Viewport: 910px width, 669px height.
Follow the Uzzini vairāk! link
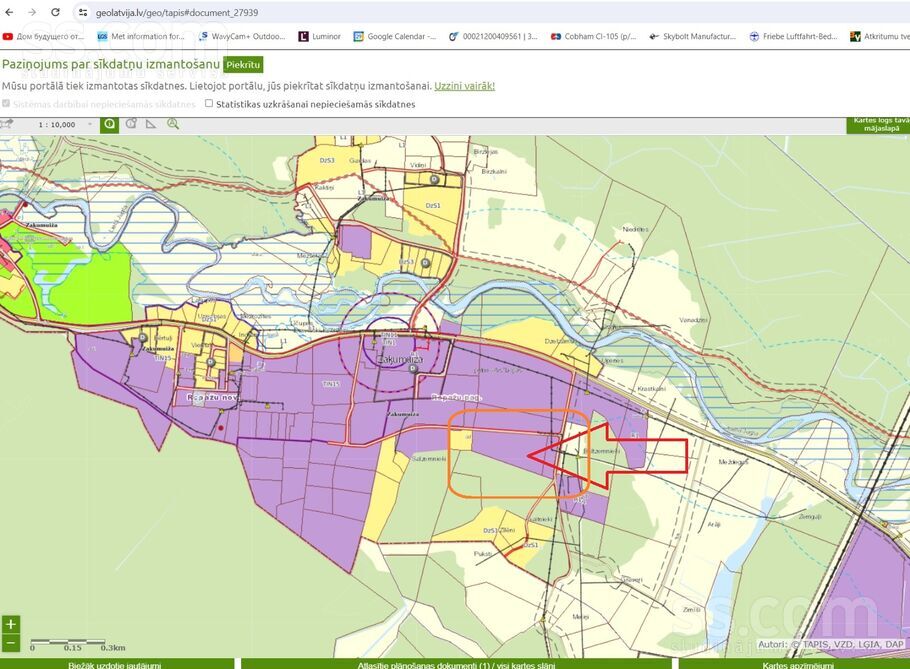pyautogui.click(x=464, y=86)
